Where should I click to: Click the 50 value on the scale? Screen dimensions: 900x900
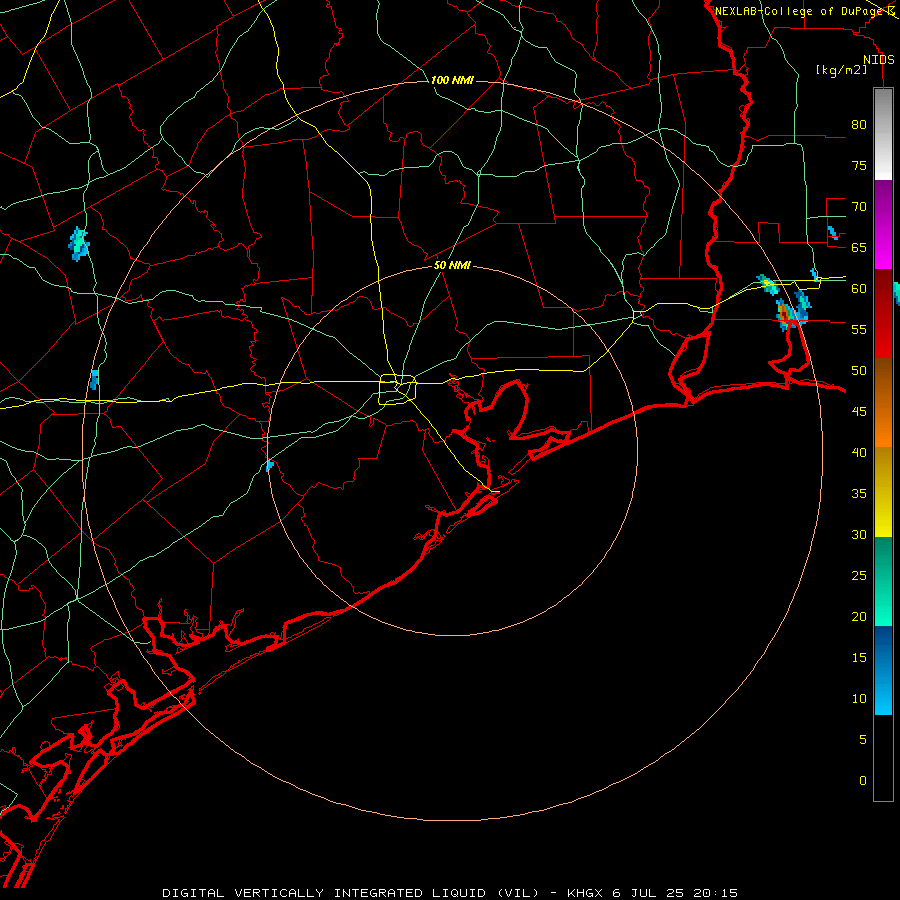[x=859, y=370]
